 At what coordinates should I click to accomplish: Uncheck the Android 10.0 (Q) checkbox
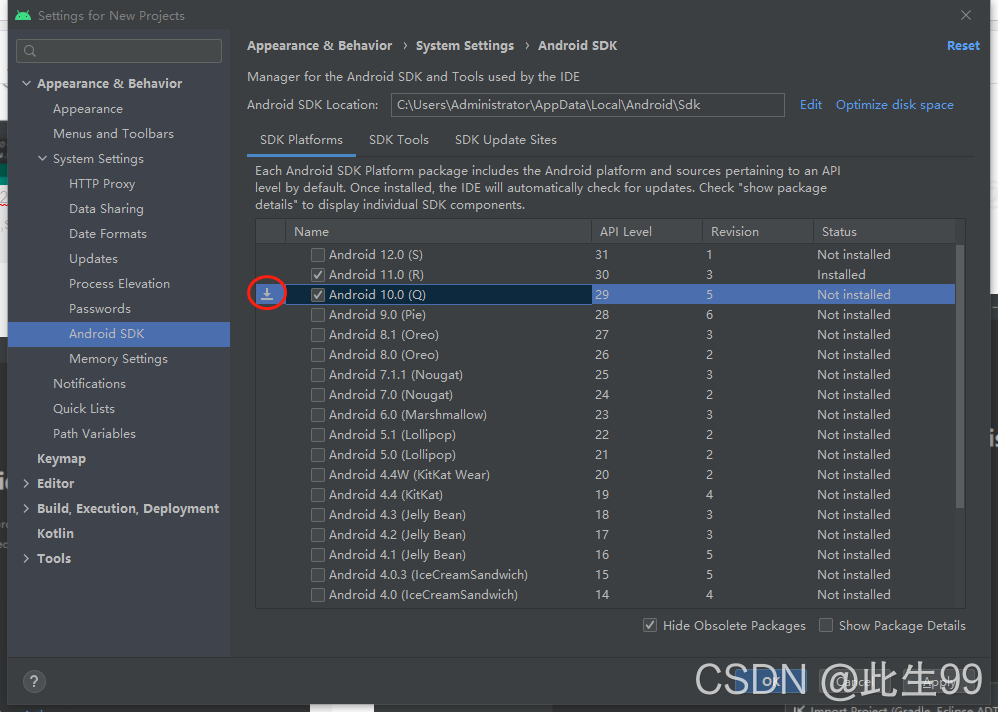[x=318, y=295]
